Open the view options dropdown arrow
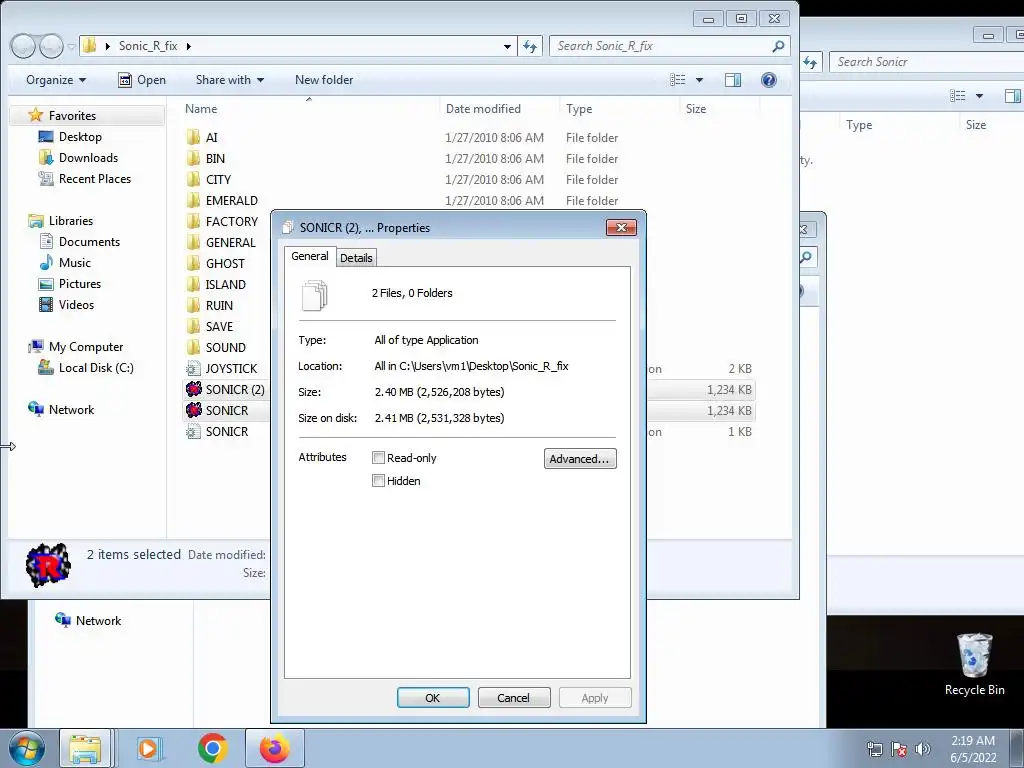This screenshot has height=768, width=1024. click(699, 80)
